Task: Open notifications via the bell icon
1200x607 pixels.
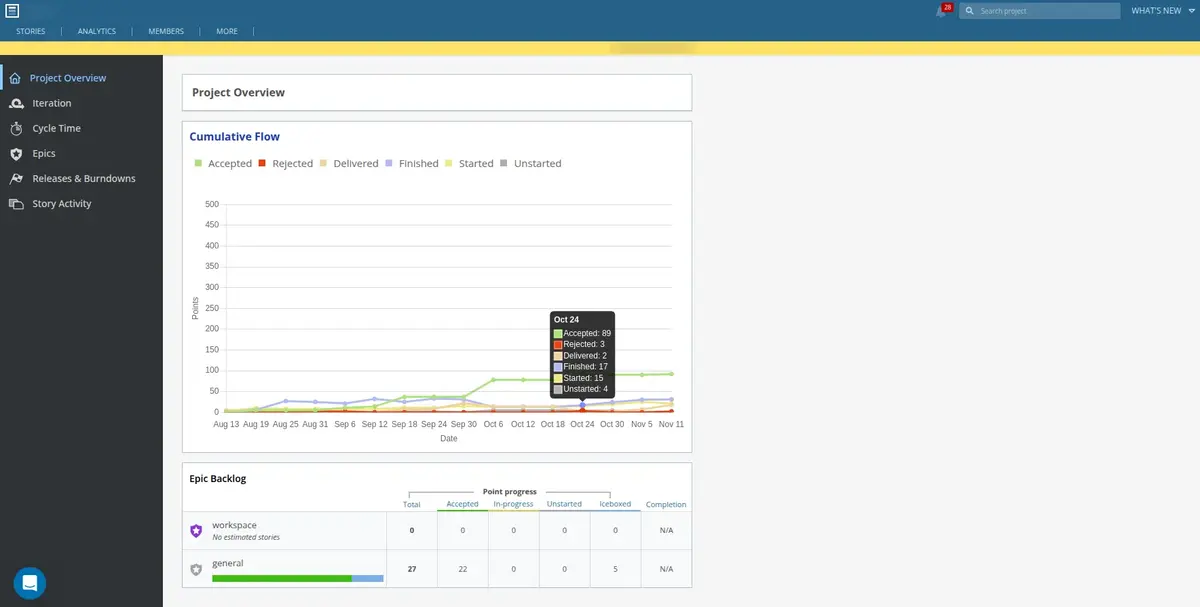Action: coord(939,10)
